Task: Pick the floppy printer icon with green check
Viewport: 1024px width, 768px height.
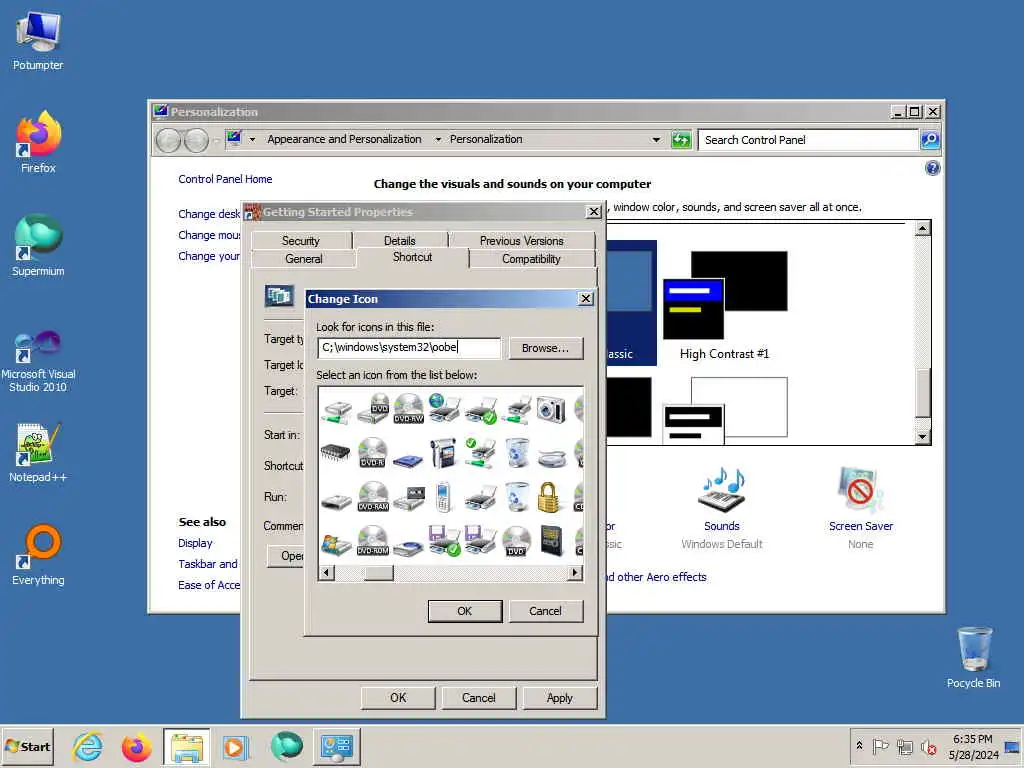Action: [x=445, y=541]
